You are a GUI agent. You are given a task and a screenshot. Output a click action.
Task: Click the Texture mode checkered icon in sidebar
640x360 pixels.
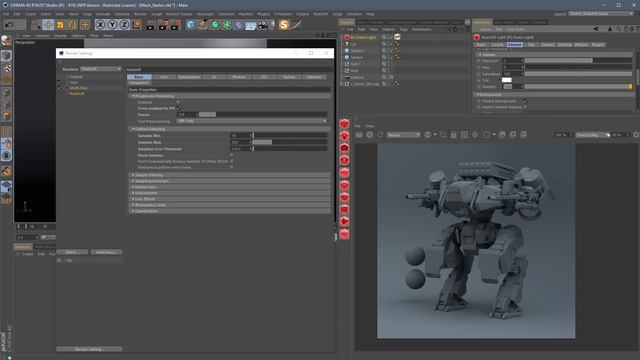pyautogui.click(x=7, y=68)
